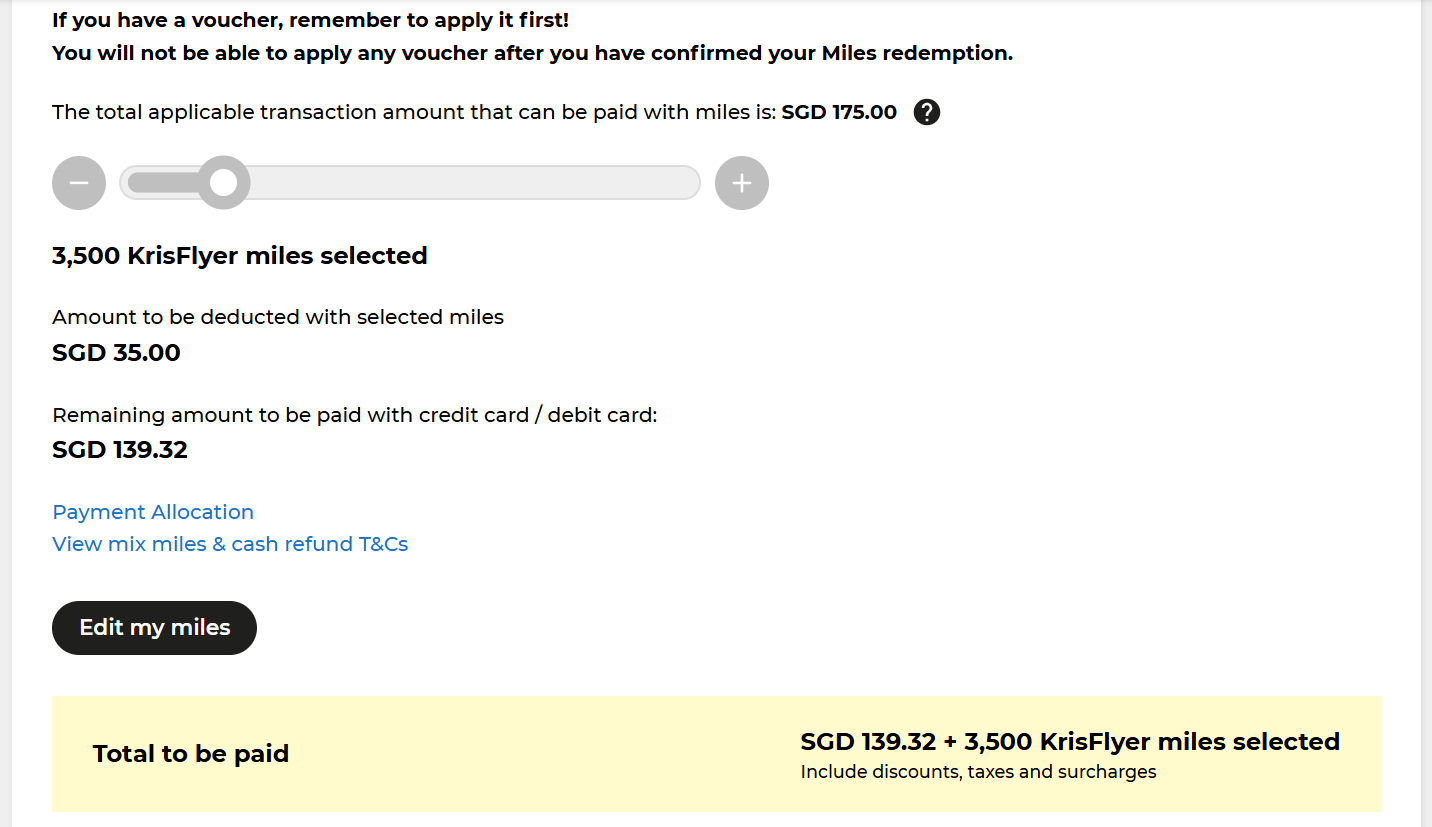
Task: Select the round increment icon beside the slider
Action: [741, 183]
